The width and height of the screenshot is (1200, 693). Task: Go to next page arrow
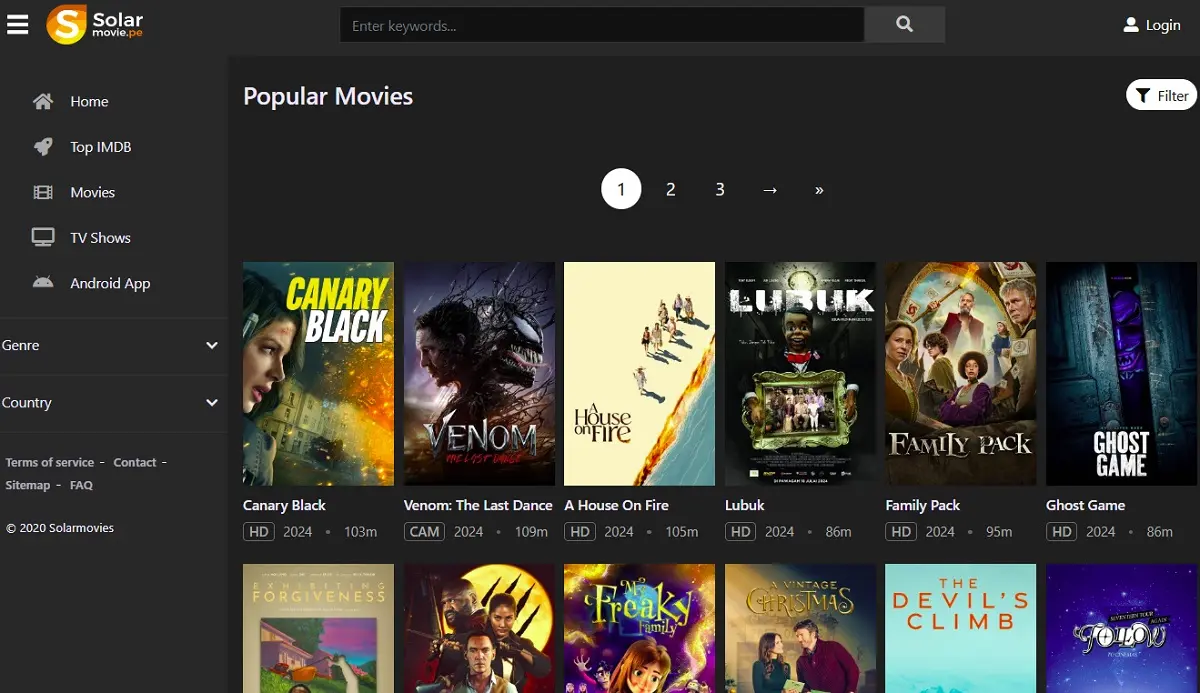coord(770,189)
